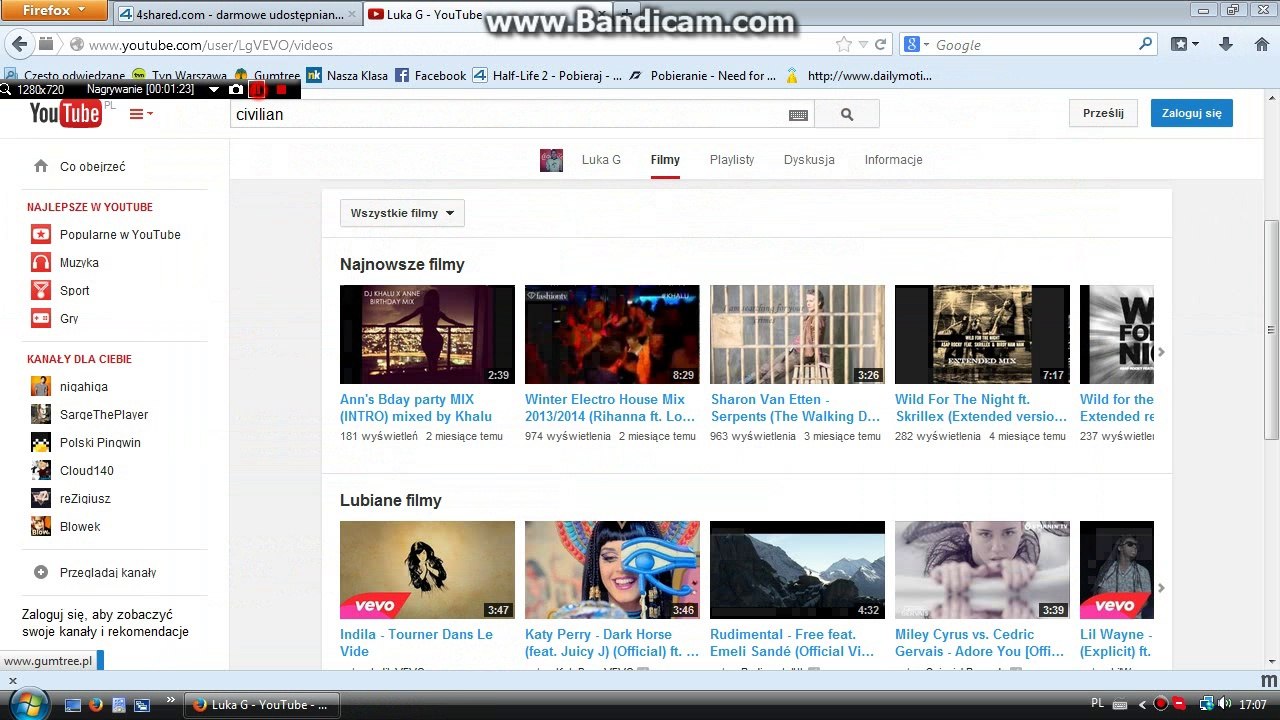Open the Dyskusja channel tab
Image resolution: width=1280 pixels, height=720 pixels.
pos(809,160)
